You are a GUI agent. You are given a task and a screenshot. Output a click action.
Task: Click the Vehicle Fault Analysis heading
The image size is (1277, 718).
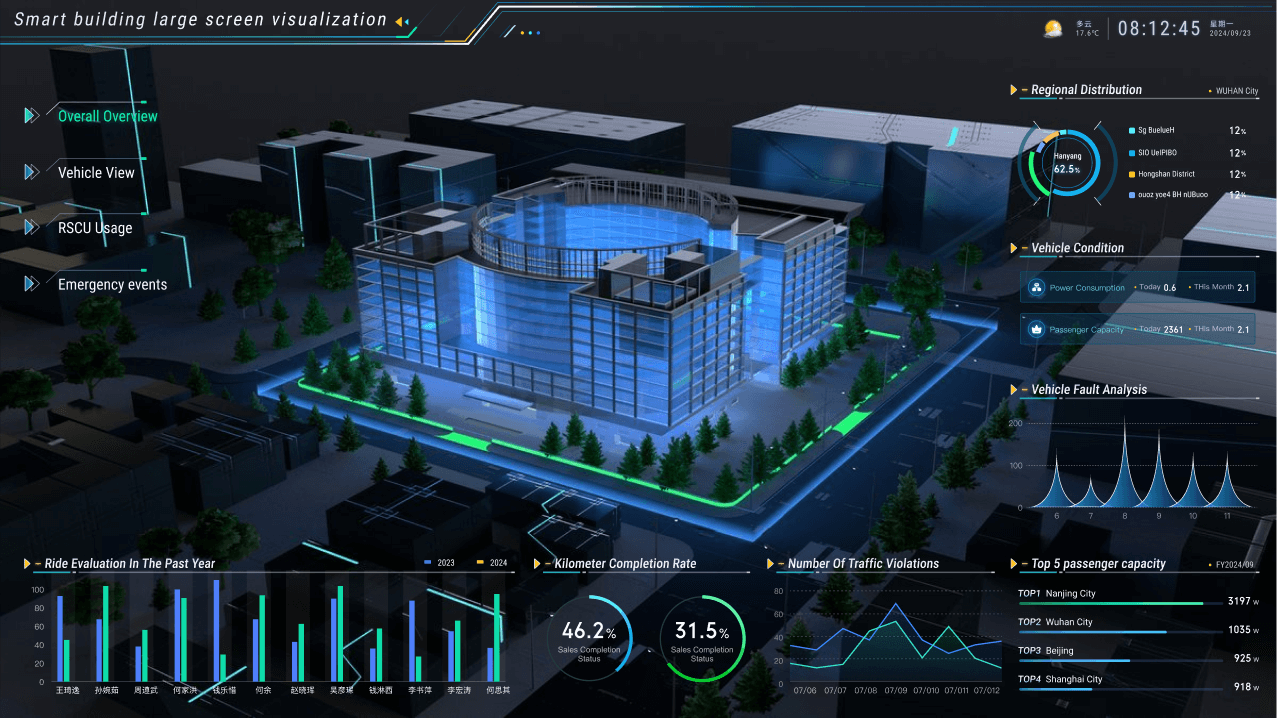point(1089,390)
